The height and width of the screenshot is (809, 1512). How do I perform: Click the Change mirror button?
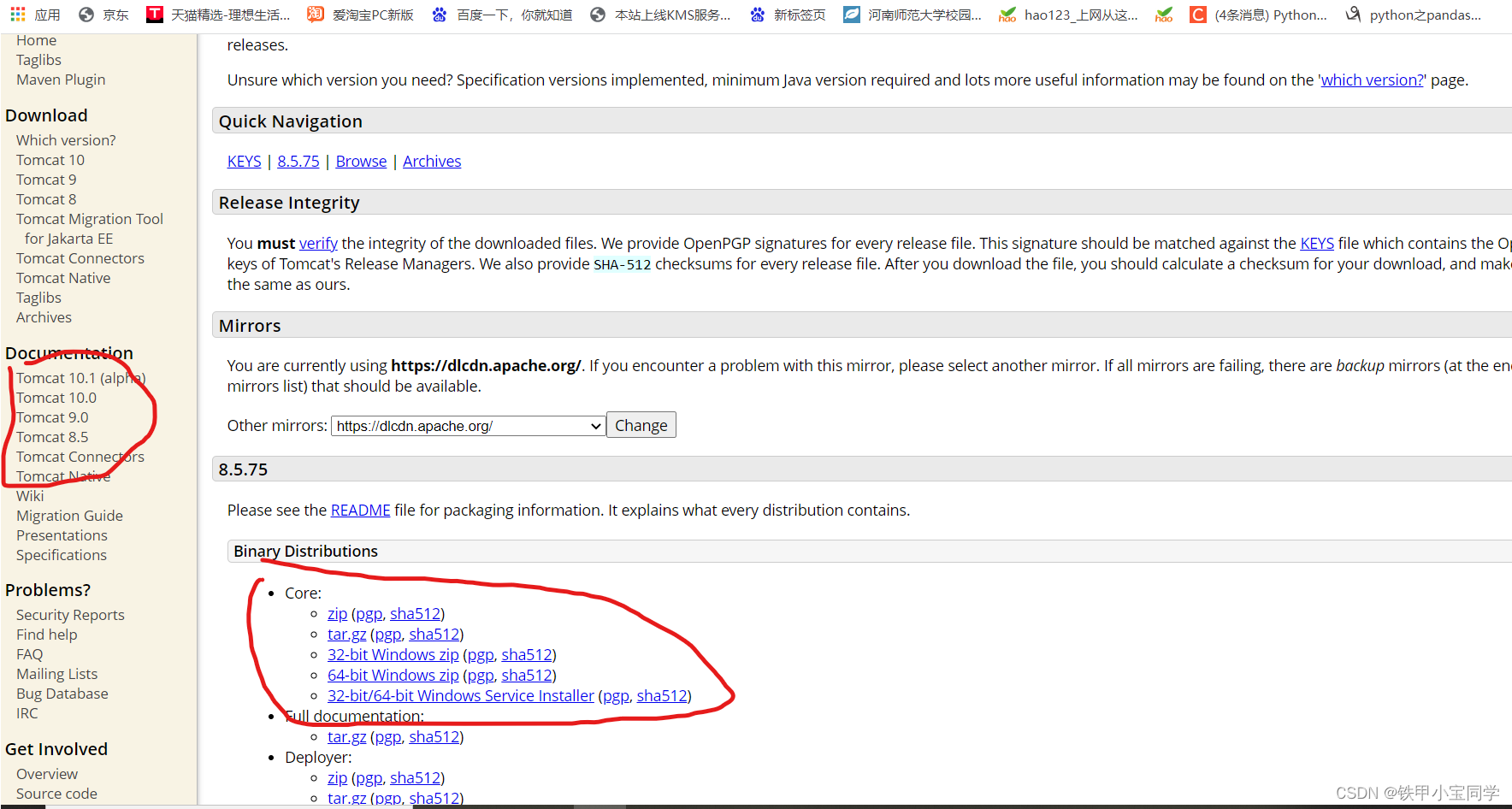pos(641,425)
